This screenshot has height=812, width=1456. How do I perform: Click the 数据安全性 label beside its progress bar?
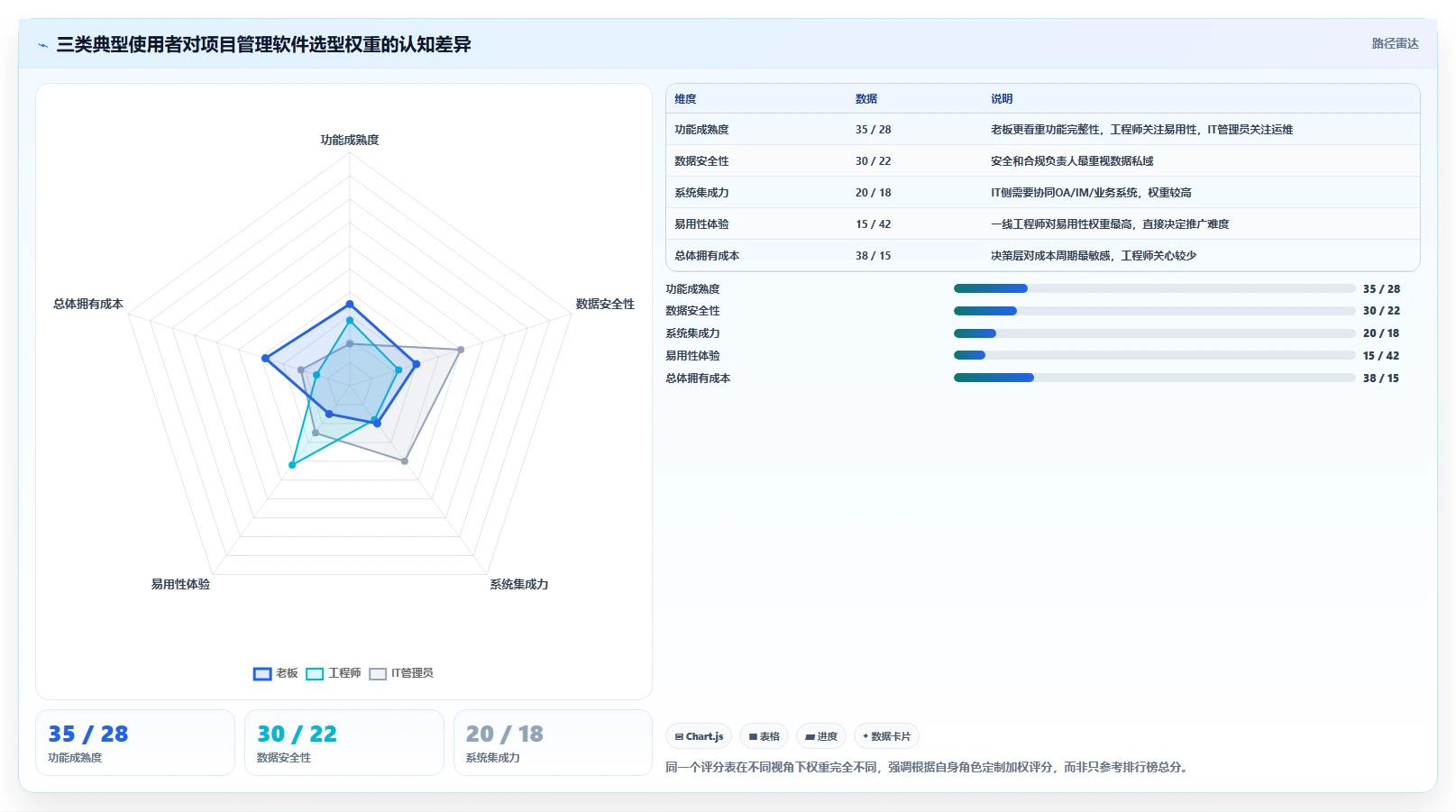click(x=692, y=311)
